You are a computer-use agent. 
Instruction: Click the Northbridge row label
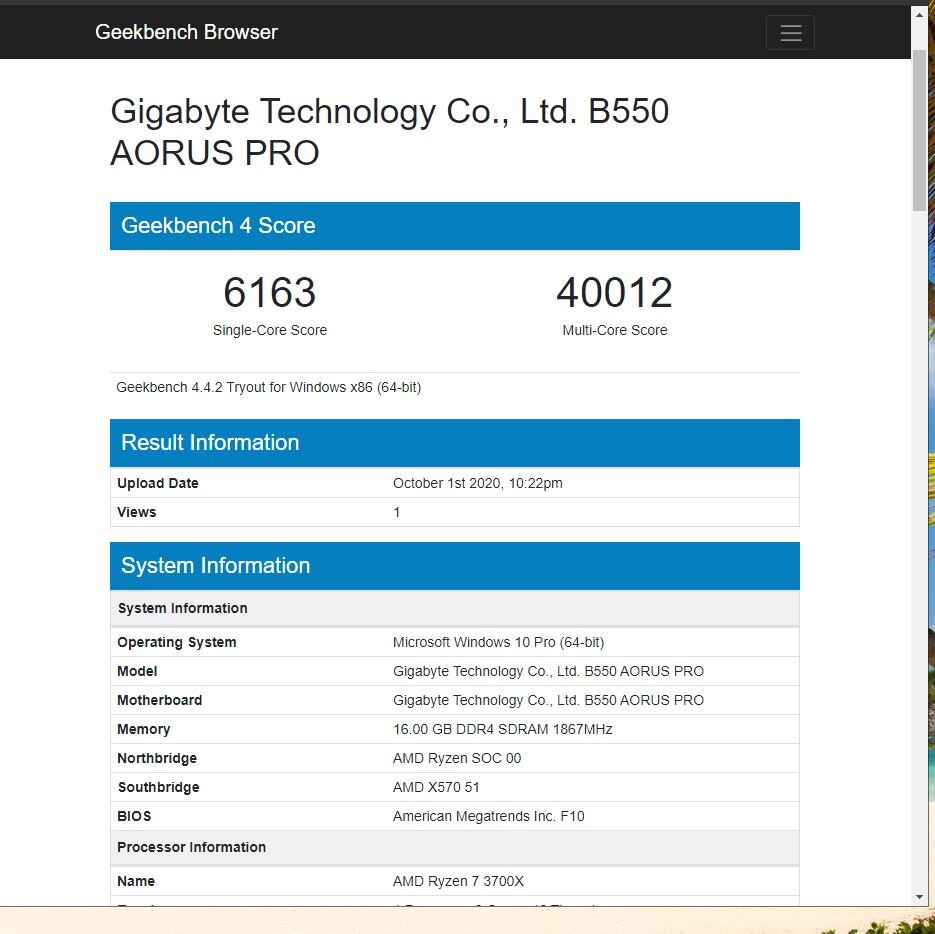[x=157, y=758]
